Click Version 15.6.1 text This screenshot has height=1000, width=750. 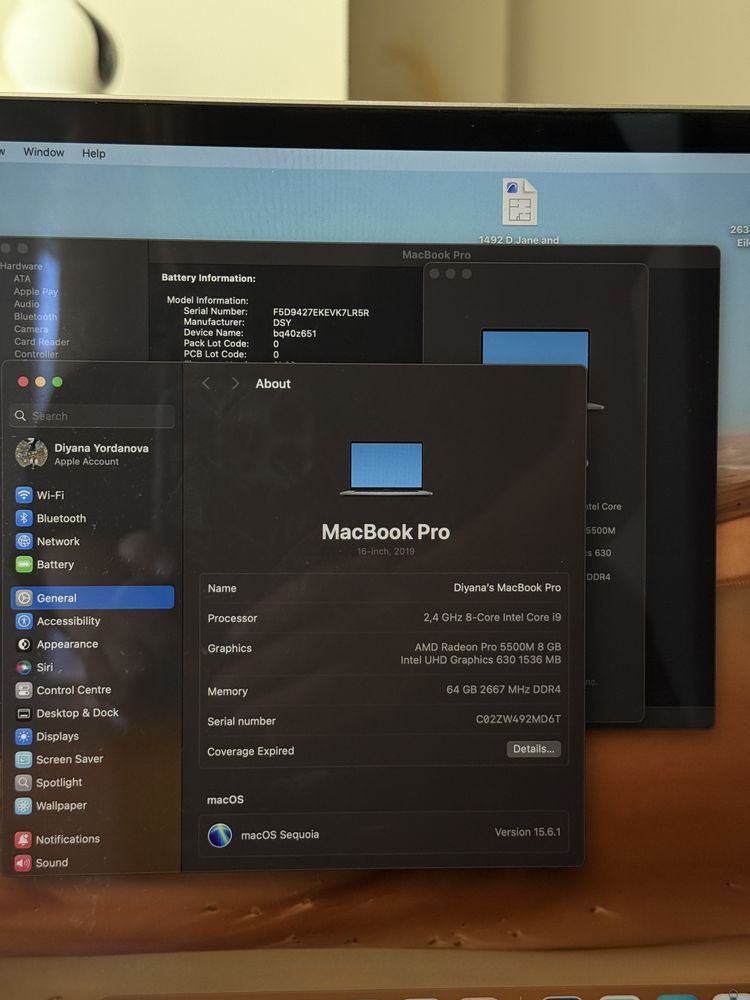point(527,832)
